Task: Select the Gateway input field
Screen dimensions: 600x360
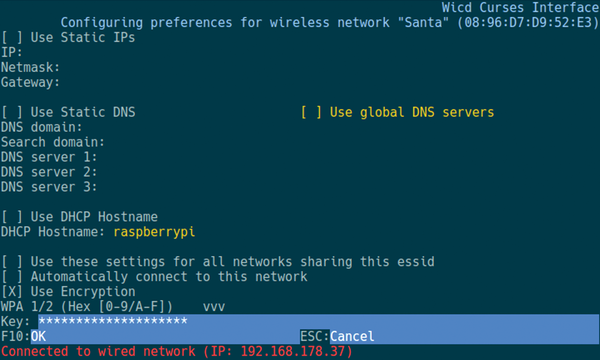Action: click(x=329, y=82)
